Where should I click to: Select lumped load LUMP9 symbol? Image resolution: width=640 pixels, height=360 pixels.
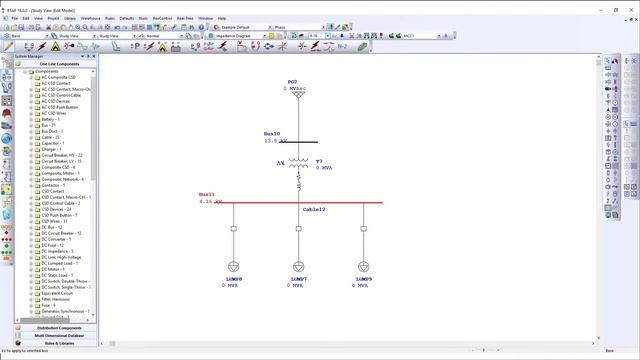coord(363,267)
